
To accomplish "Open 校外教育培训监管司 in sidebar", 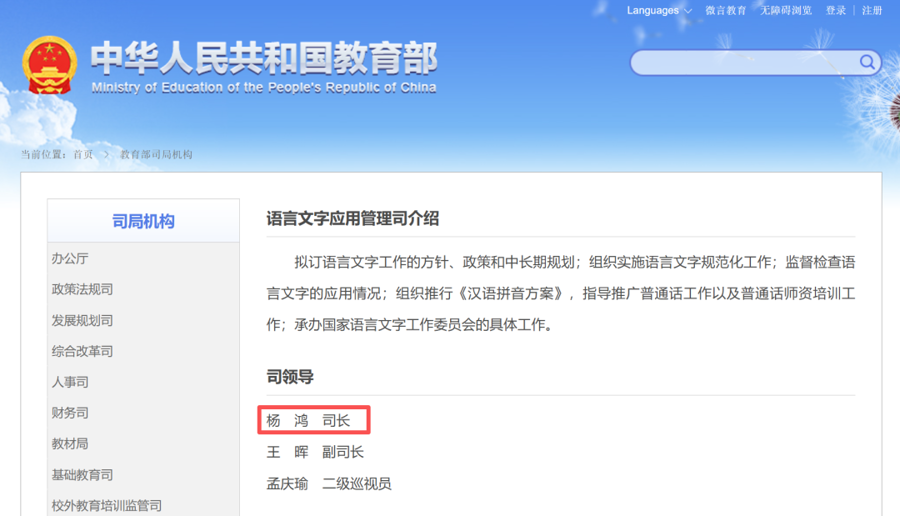I will point(106,506).
